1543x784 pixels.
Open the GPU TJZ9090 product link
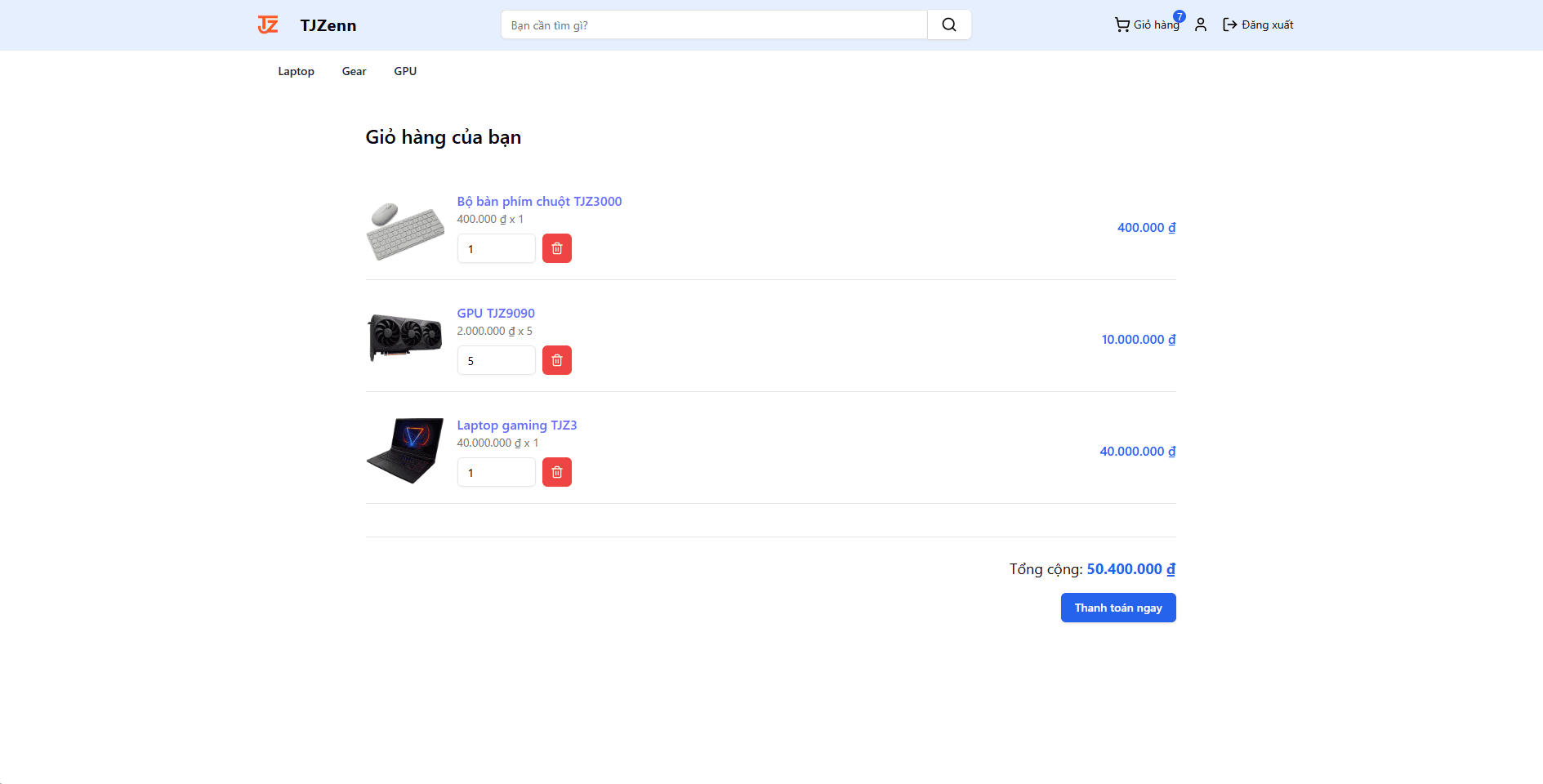pyautogui.click(x=496, y=313)
